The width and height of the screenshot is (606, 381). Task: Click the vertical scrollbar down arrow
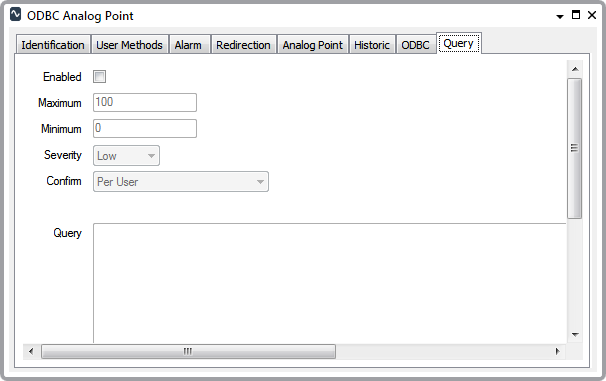[x=575, y=335]
